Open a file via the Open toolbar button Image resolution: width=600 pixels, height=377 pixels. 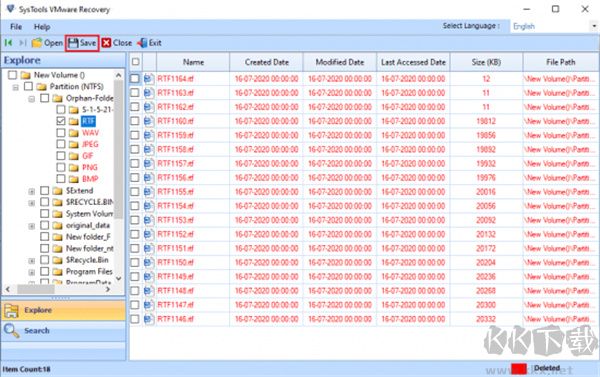[x=47, y=43]
